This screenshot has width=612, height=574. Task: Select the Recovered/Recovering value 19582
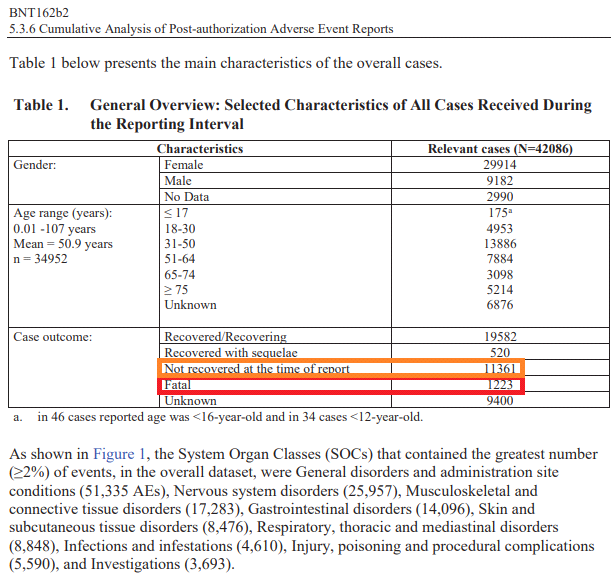pyautogui.click(x=500, y=337)
